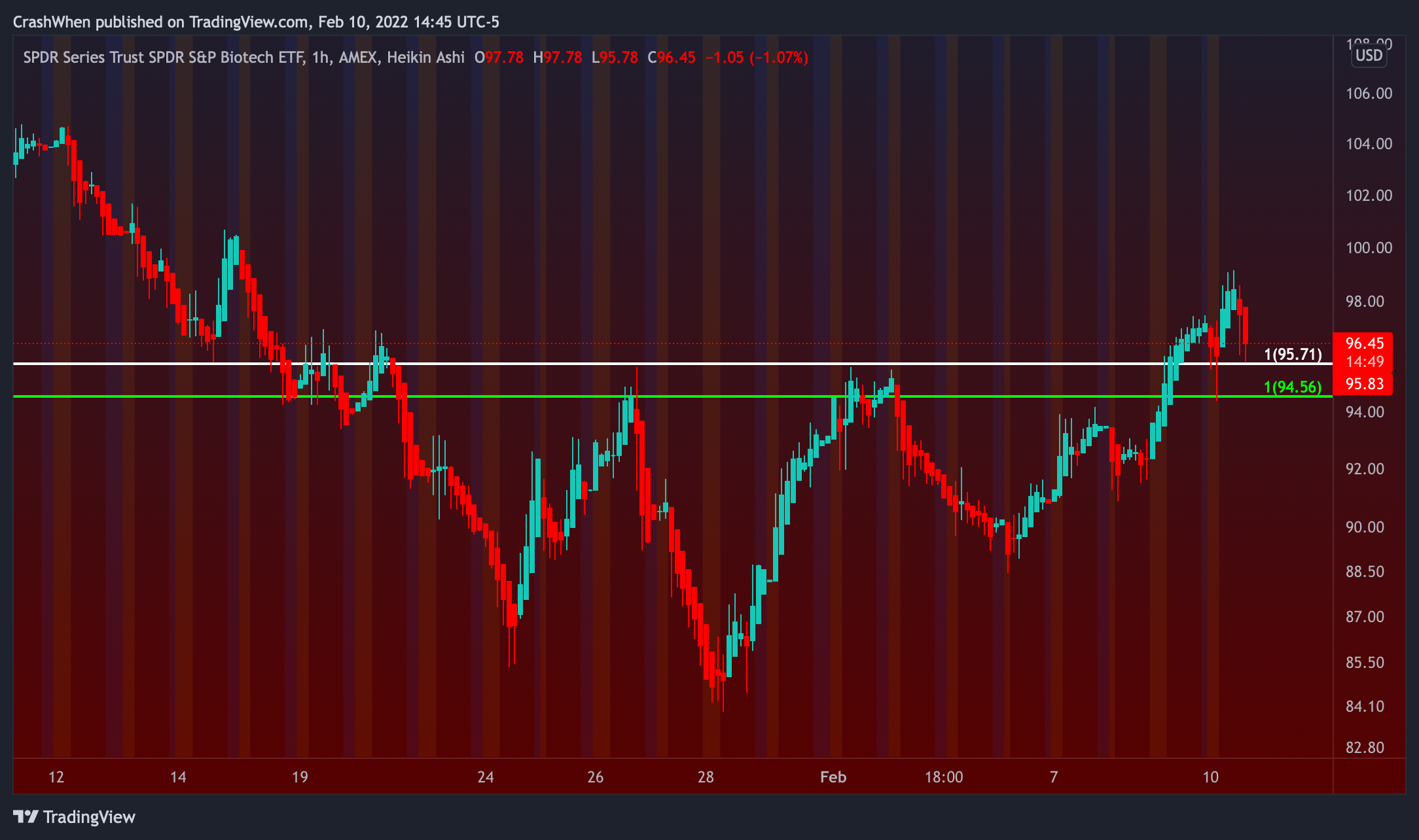Click the 106.00 price axis label
Screen dimensions: 1419x840
[1369, 94]
